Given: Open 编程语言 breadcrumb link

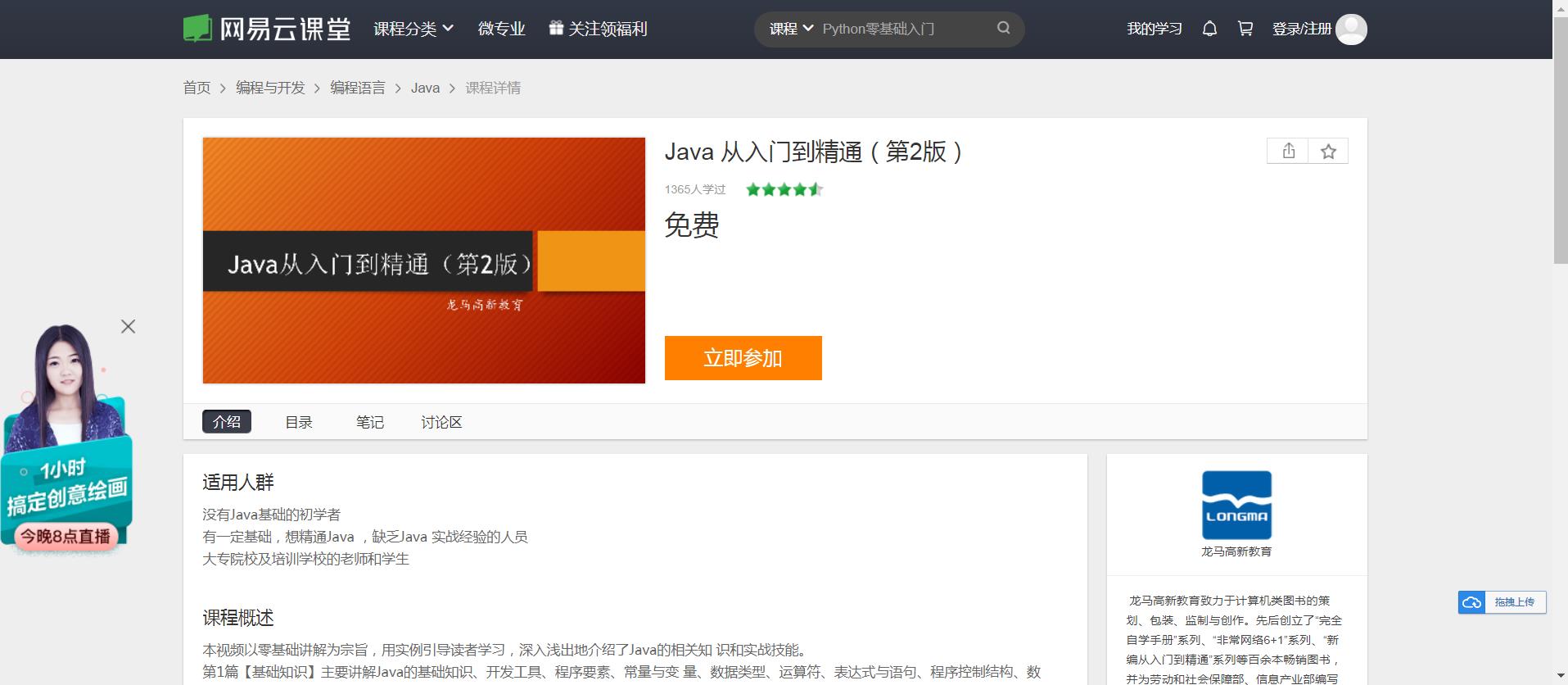Looking at the screenshot, I should click(x=358, y=88).
